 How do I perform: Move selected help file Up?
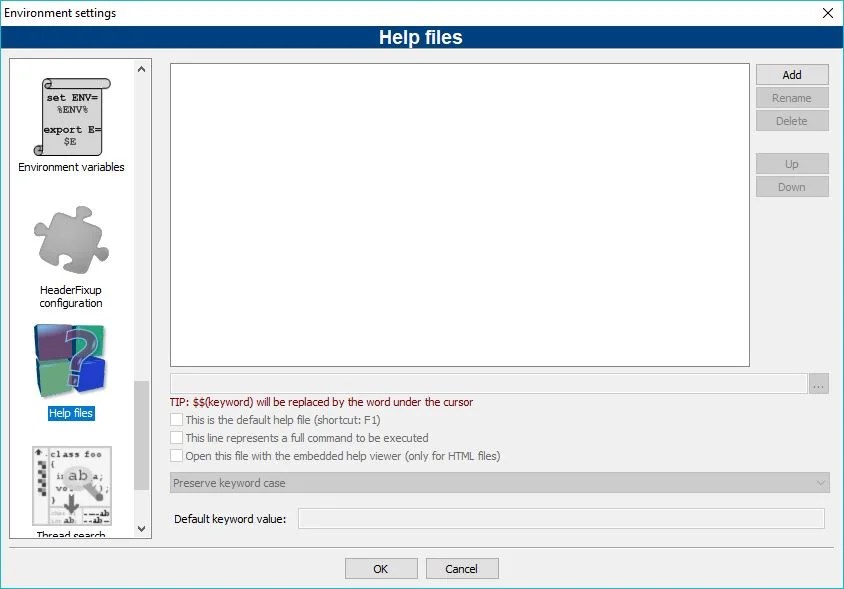791,163
